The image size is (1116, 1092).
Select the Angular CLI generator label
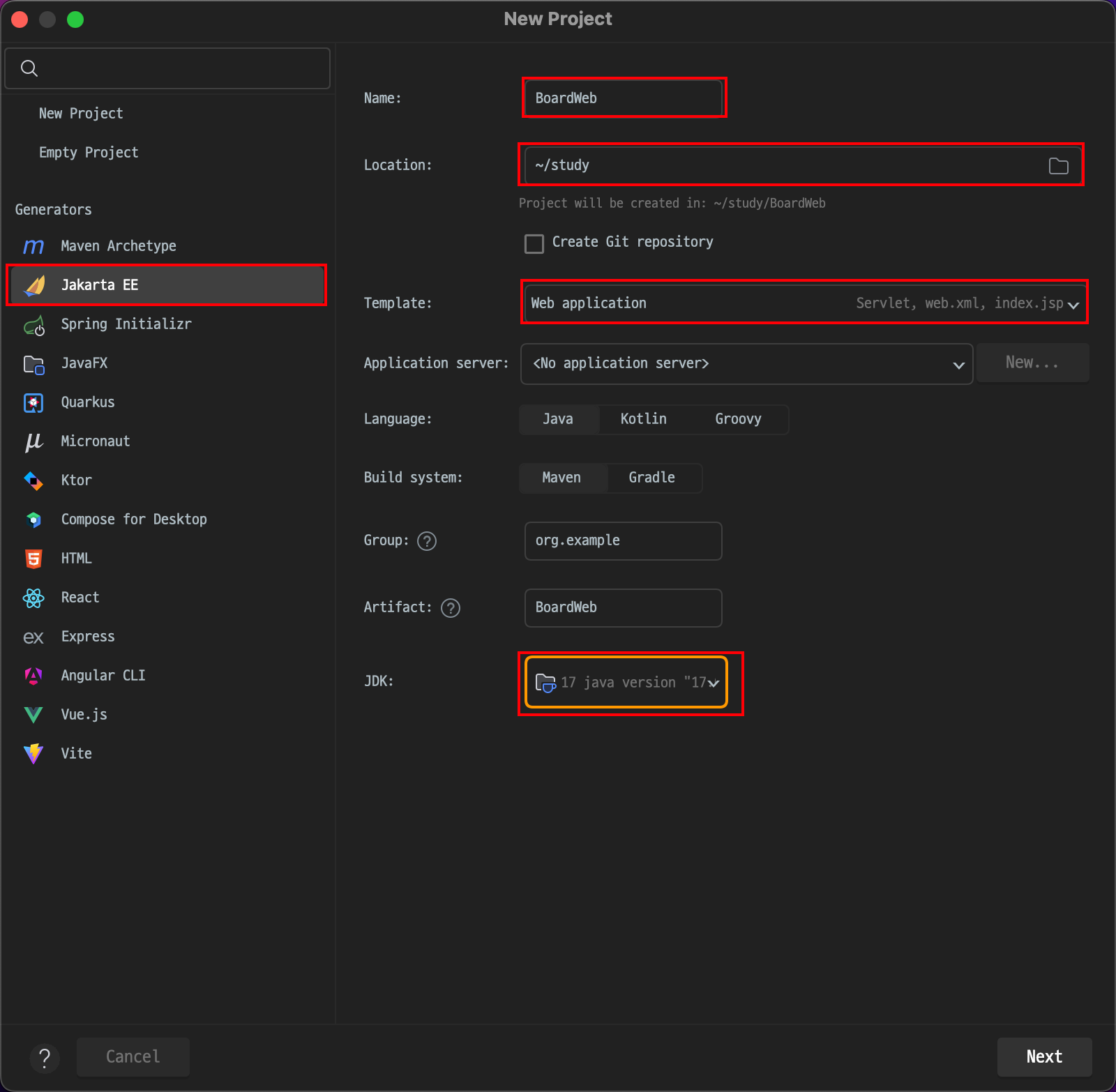coord(103,676)
